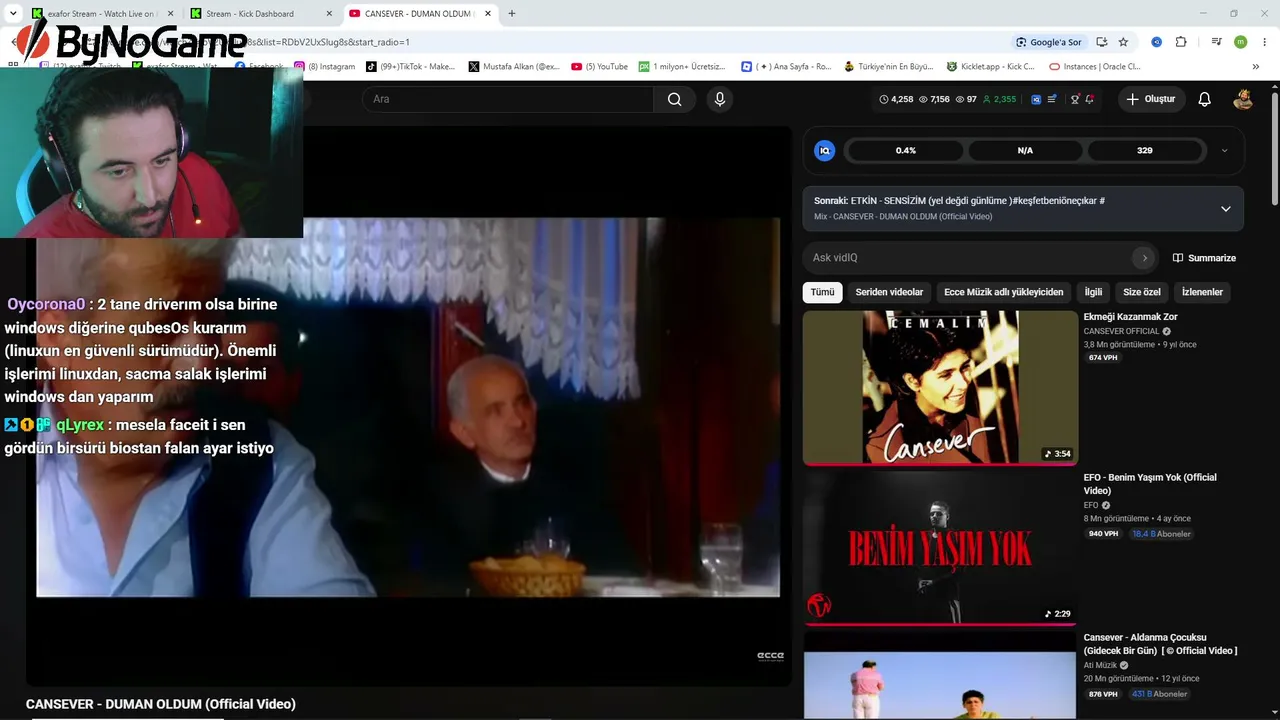Screen dimensions: 1280x720
Task: Click the install app icon in address bar
Action: pos(1101,42)
